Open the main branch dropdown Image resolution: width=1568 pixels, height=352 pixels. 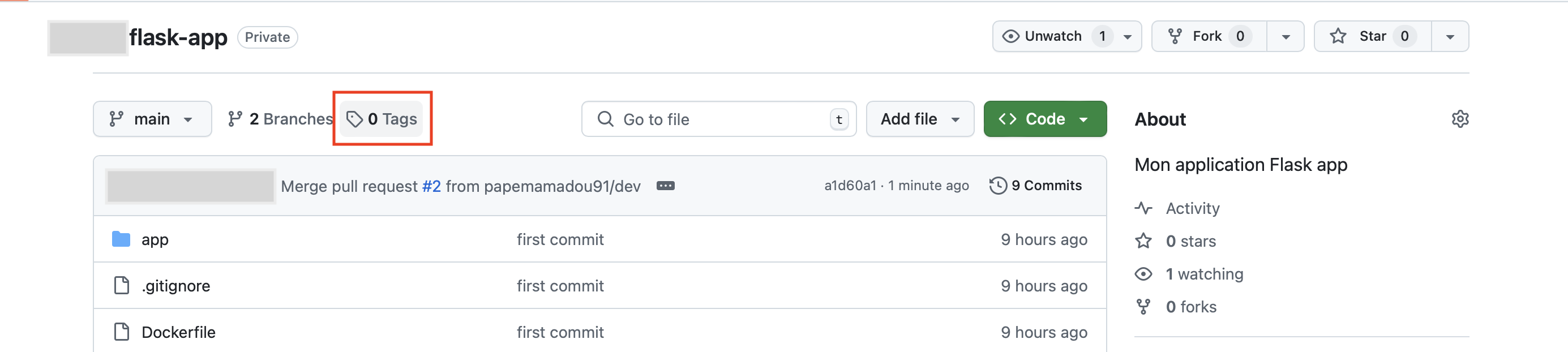point(152,119)
